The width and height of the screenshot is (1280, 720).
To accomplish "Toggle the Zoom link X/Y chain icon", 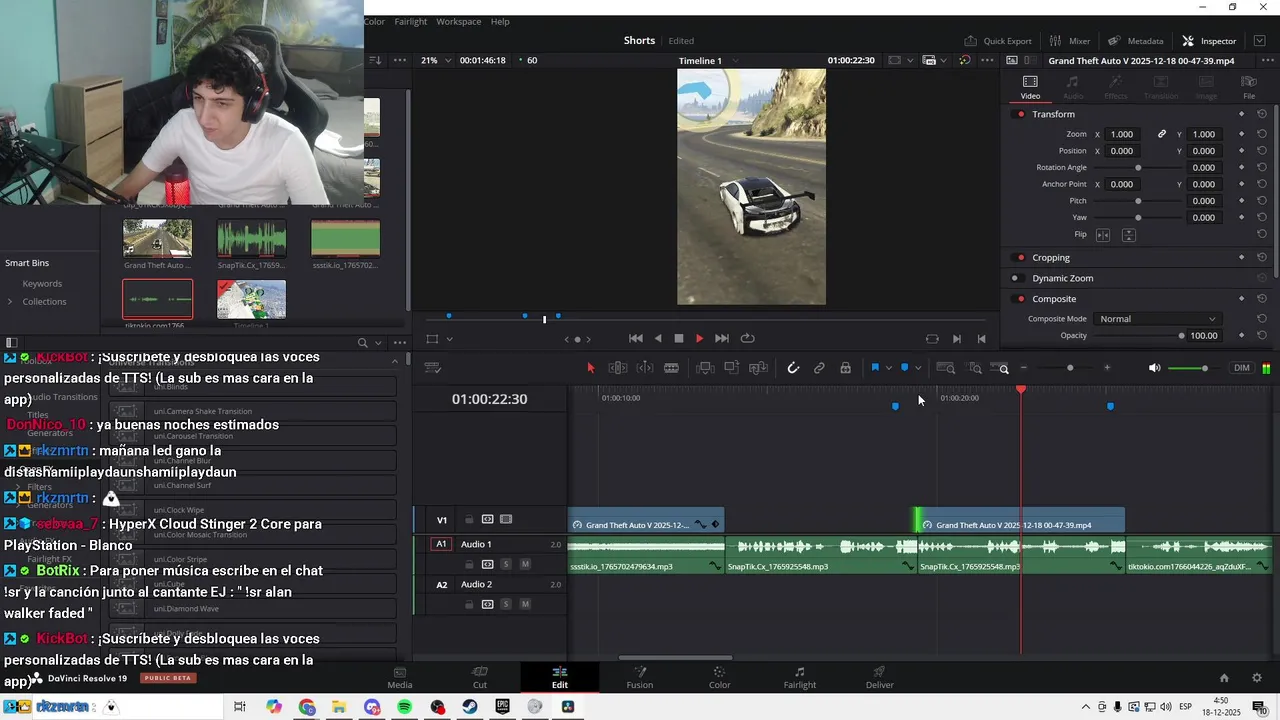I will click(1162, 134).
